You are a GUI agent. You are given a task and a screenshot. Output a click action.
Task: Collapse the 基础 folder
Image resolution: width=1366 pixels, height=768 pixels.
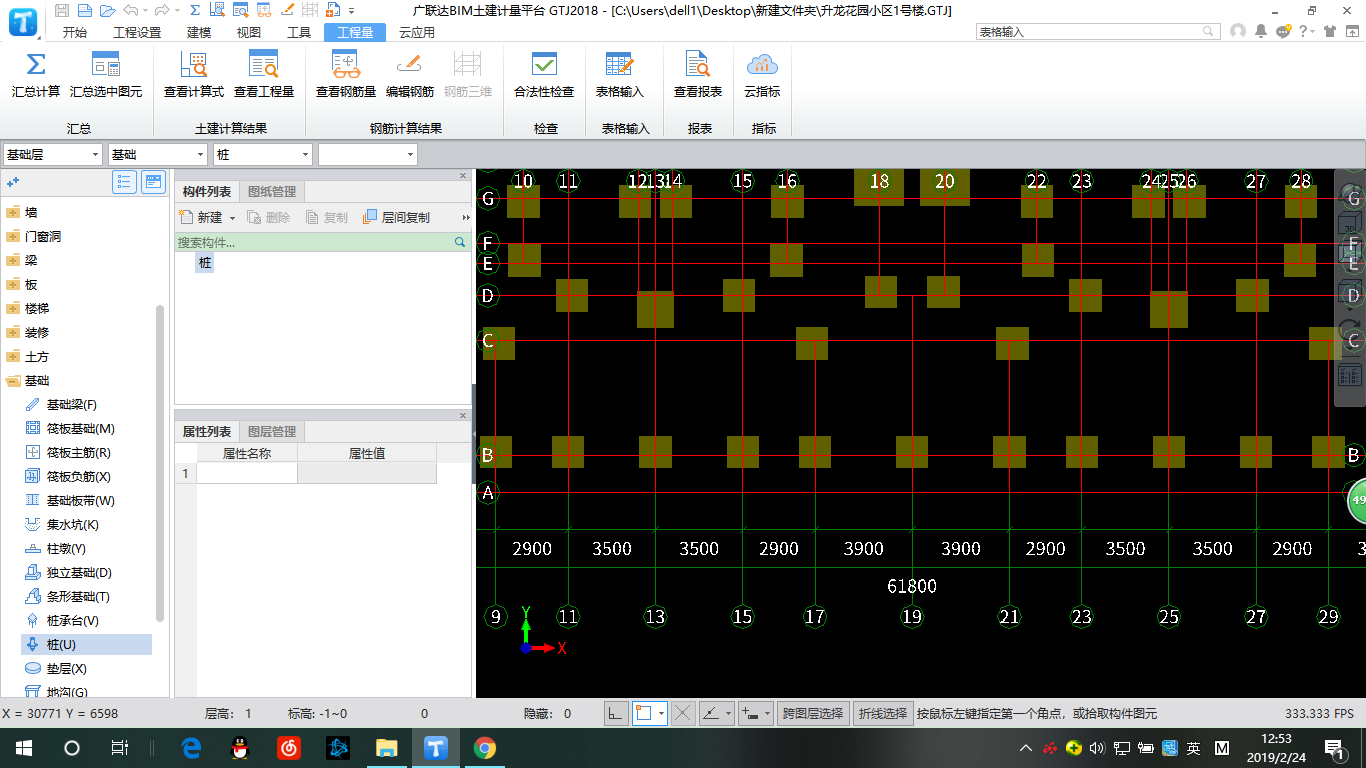(13, 381)
